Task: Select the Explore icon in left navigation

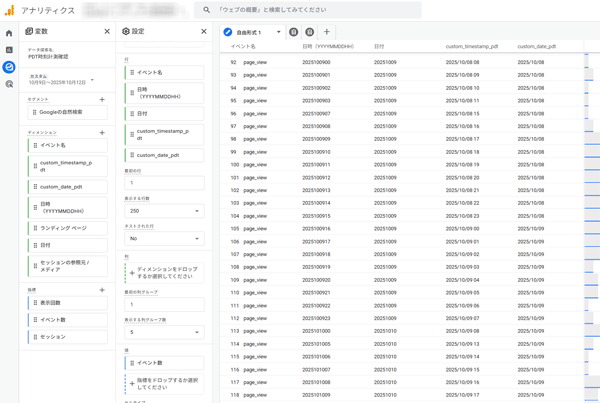Action: (9, 67)
